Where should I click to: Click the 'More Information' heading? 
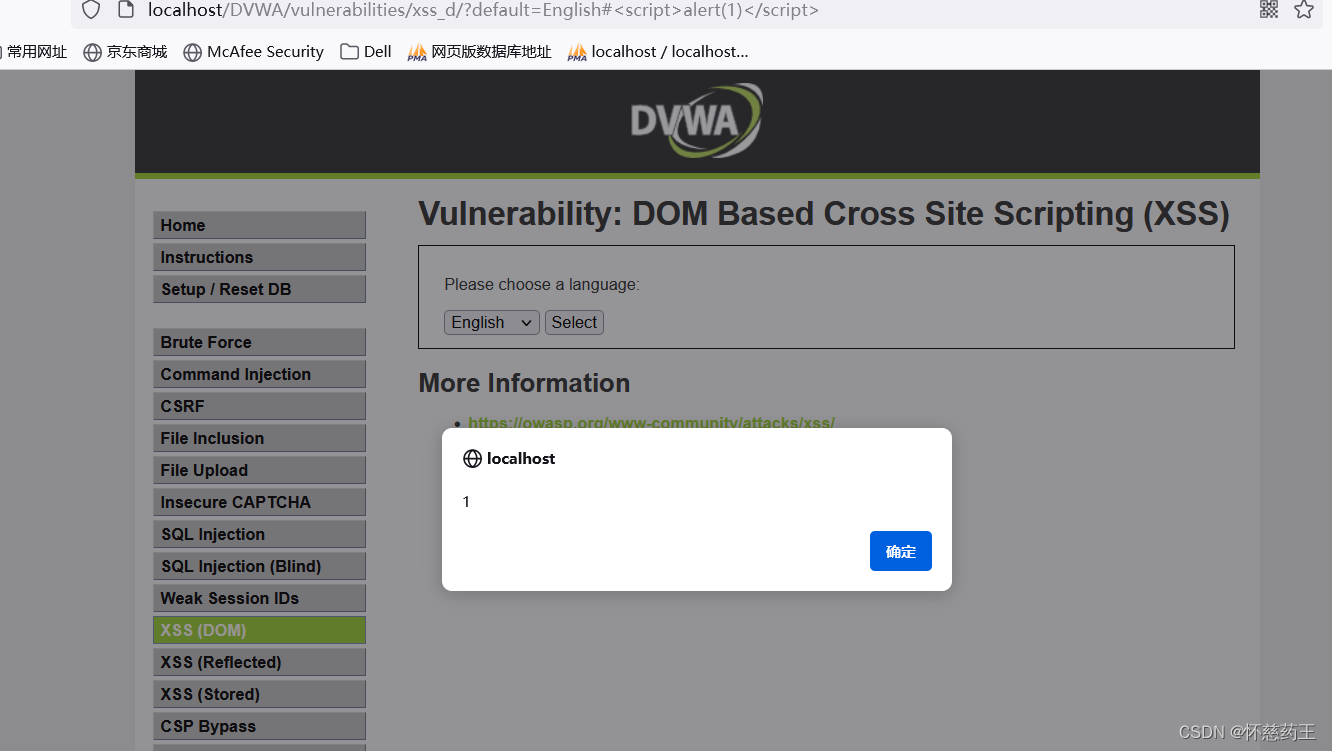[524, 383]
